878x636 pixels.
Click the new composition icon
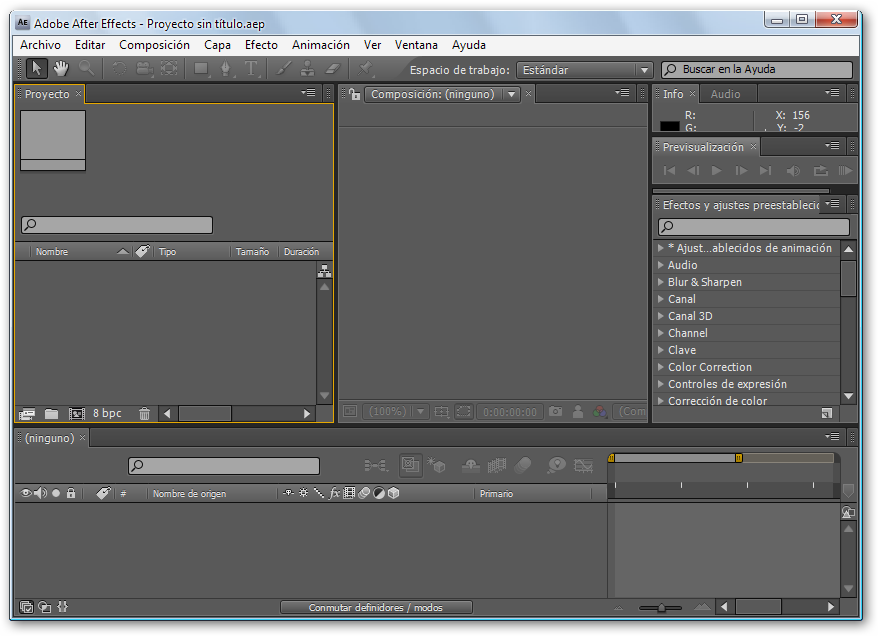coord(76,413)
